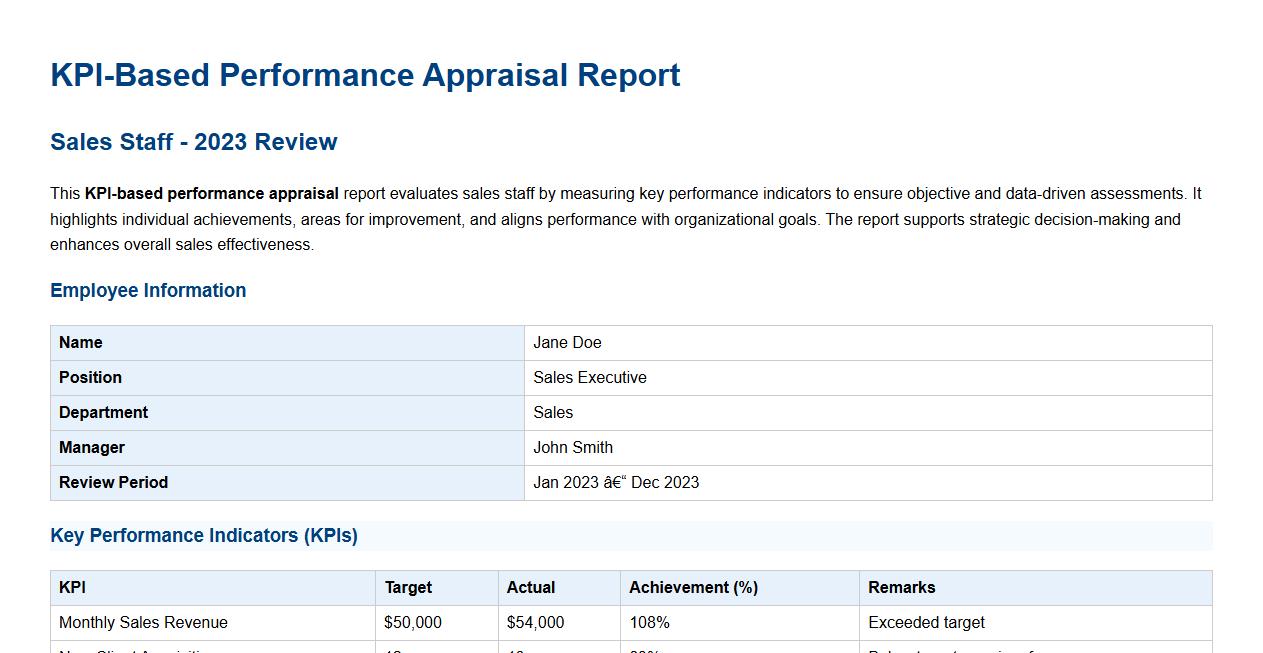Click the Employee Information section heading

pos(148,290)
